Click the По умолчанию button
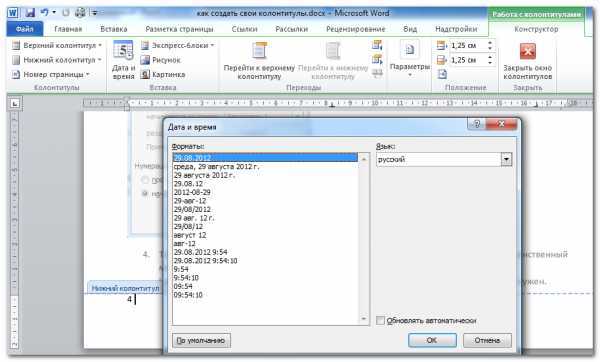 (x=201, y=340)
